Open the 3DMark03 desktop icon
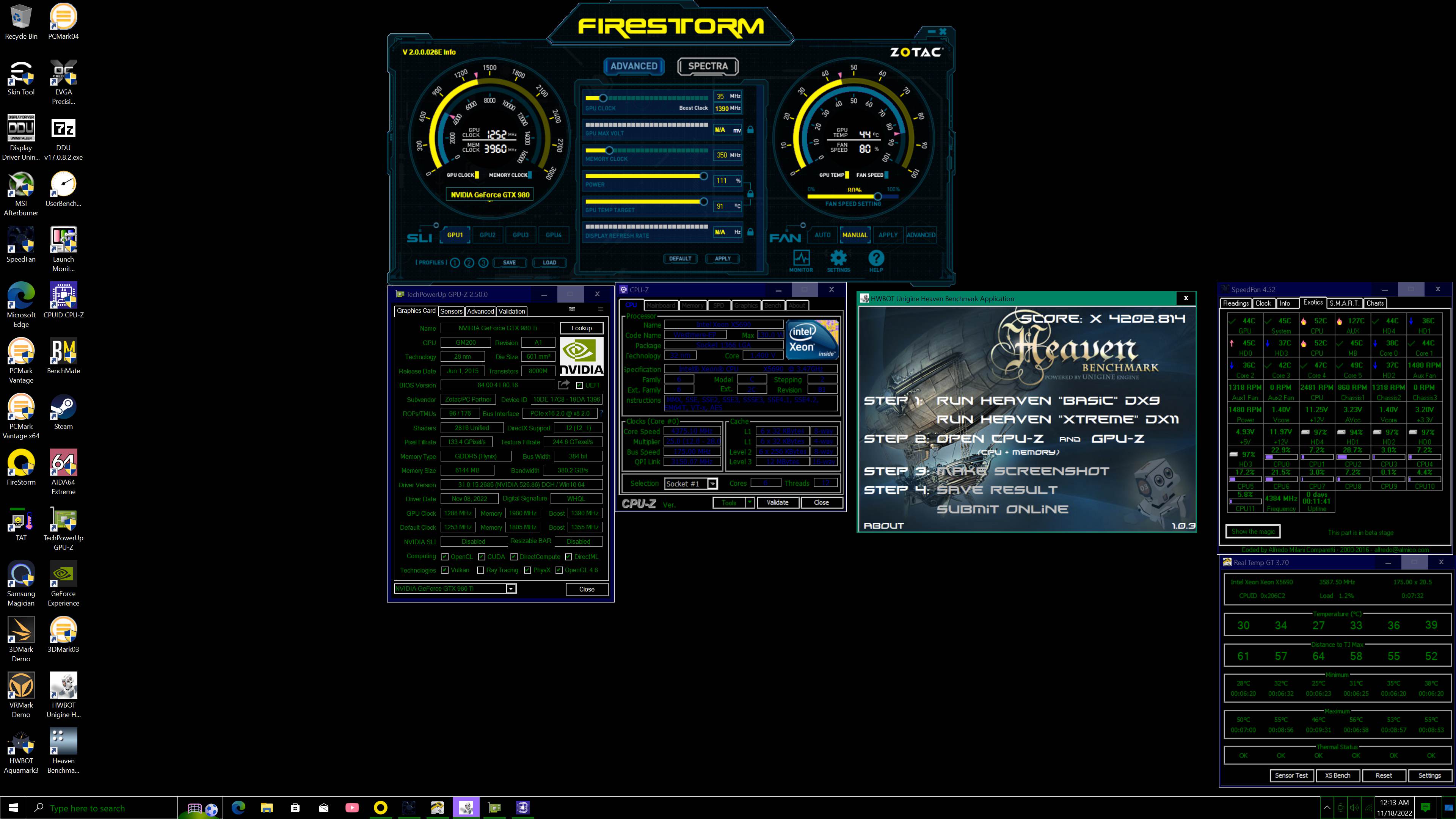Viewport: 1456px width, 819px height. pos(63,635)
